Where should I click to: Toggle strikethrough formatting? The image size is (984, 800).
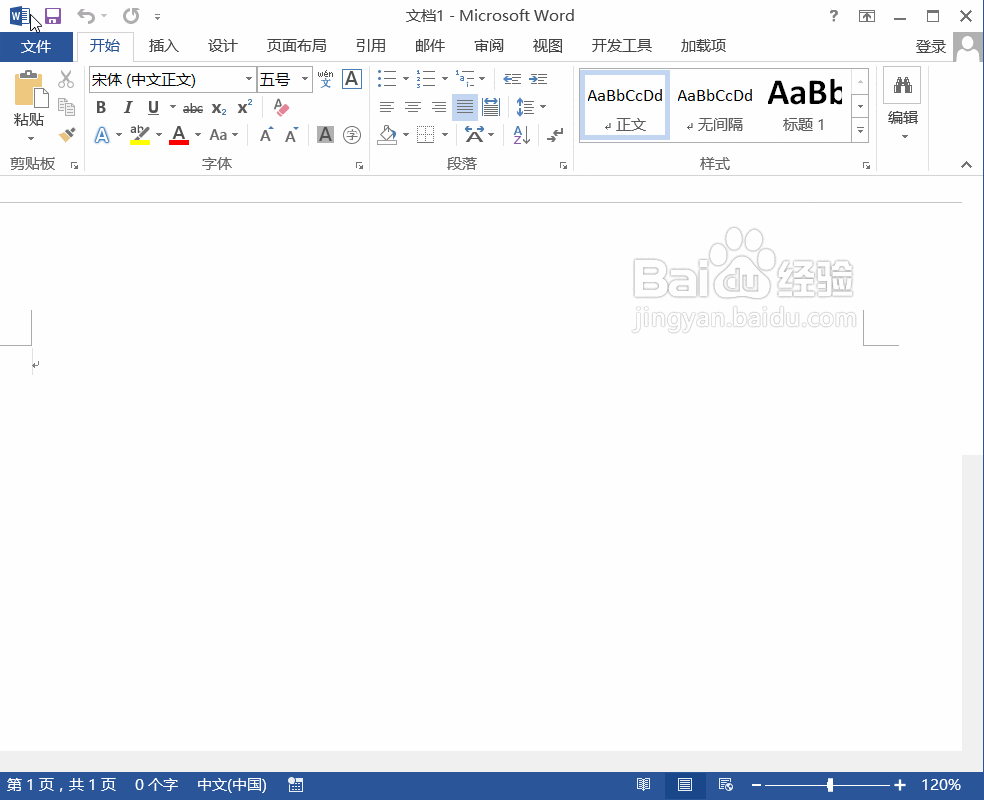[x=193, y=108]
